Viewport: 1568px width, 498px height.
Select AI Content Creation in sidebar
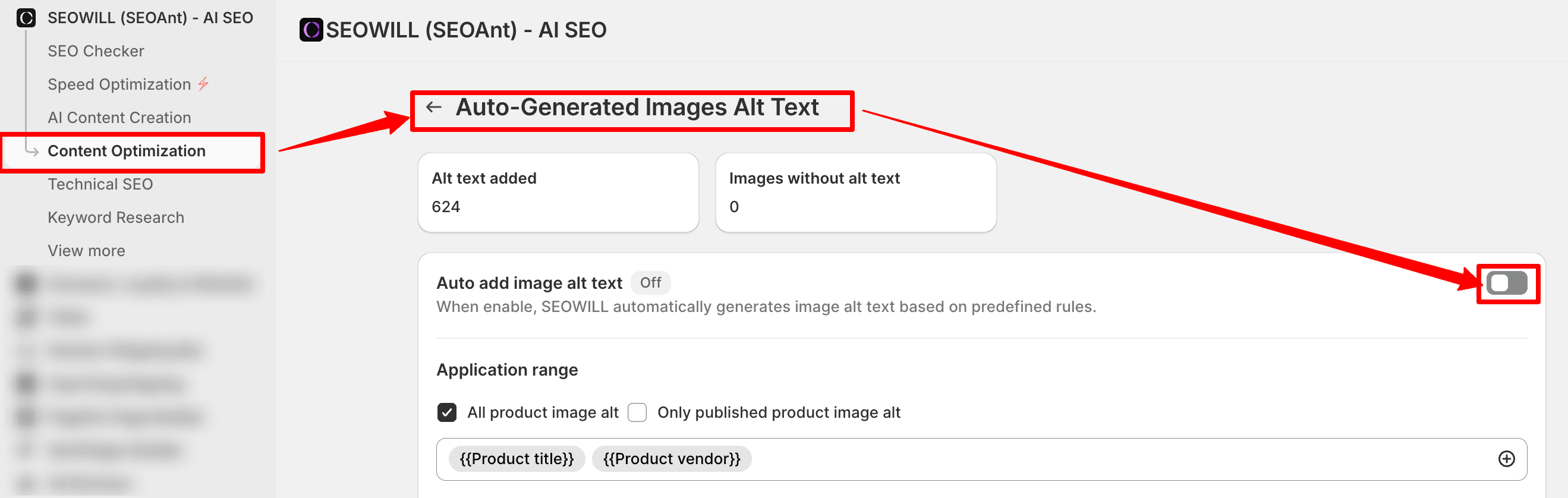(x=119, y=118)
